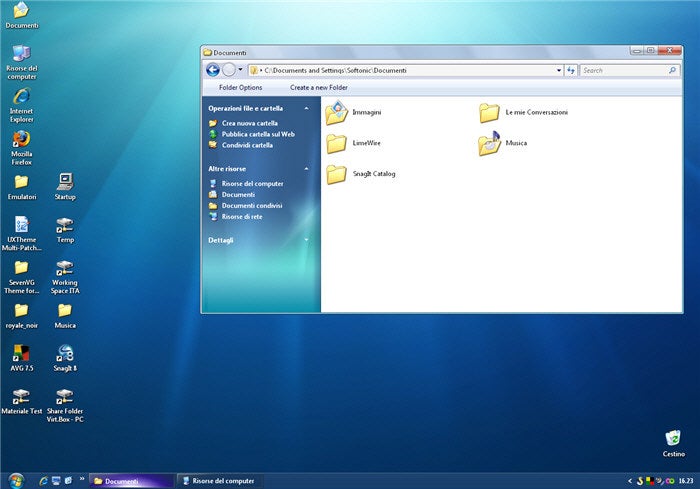
Task: Select AVG 7.5 desktop shortcut
Action: 21,353
